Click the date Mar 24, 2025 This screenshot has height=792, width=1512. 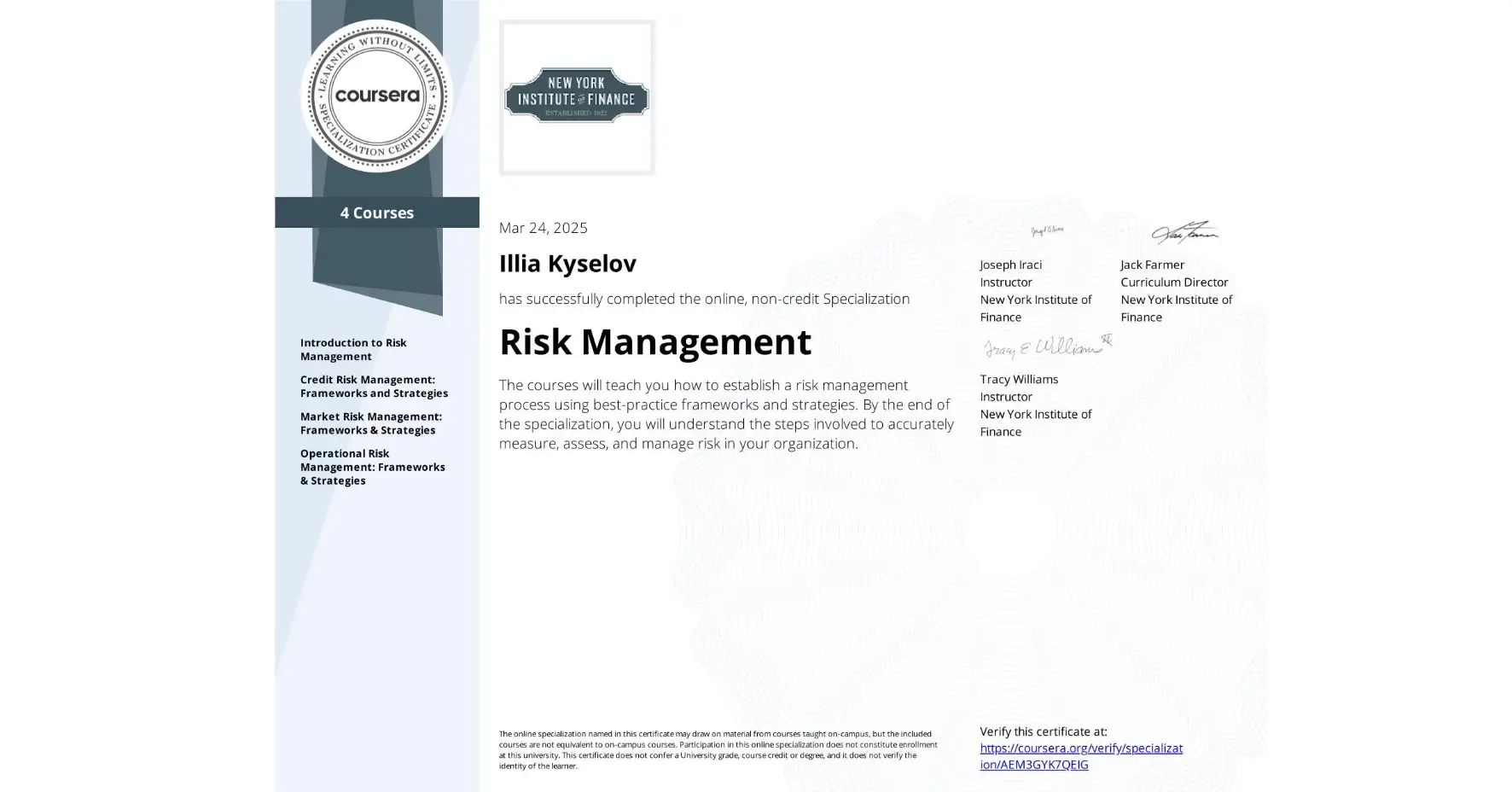tap(544, 228)
